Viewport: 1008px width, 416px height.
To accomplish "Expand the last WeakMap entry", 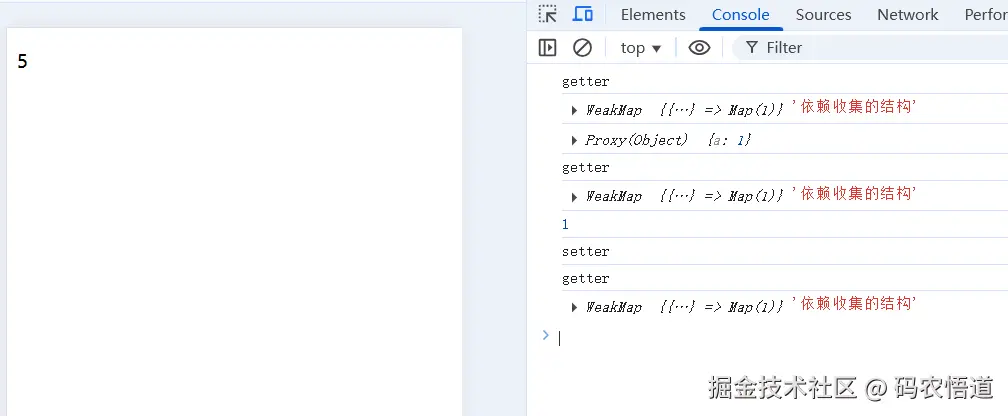I will (575, 307).
